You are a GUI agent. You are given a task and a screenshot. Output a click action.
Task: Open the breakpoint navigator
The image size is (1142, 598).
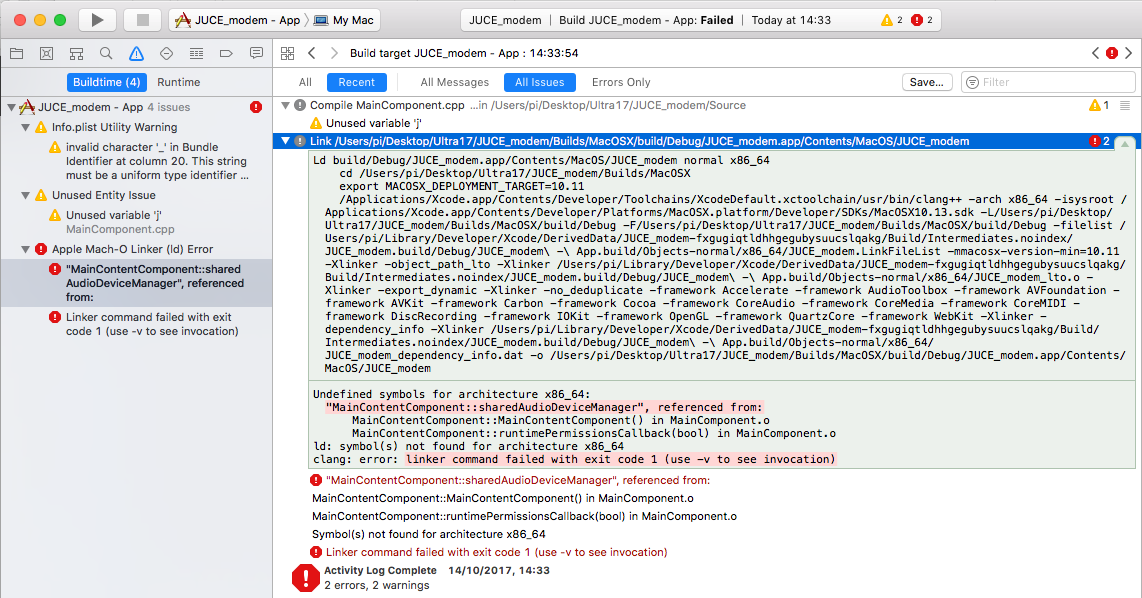pyautogui.click(x=226, y=53)
